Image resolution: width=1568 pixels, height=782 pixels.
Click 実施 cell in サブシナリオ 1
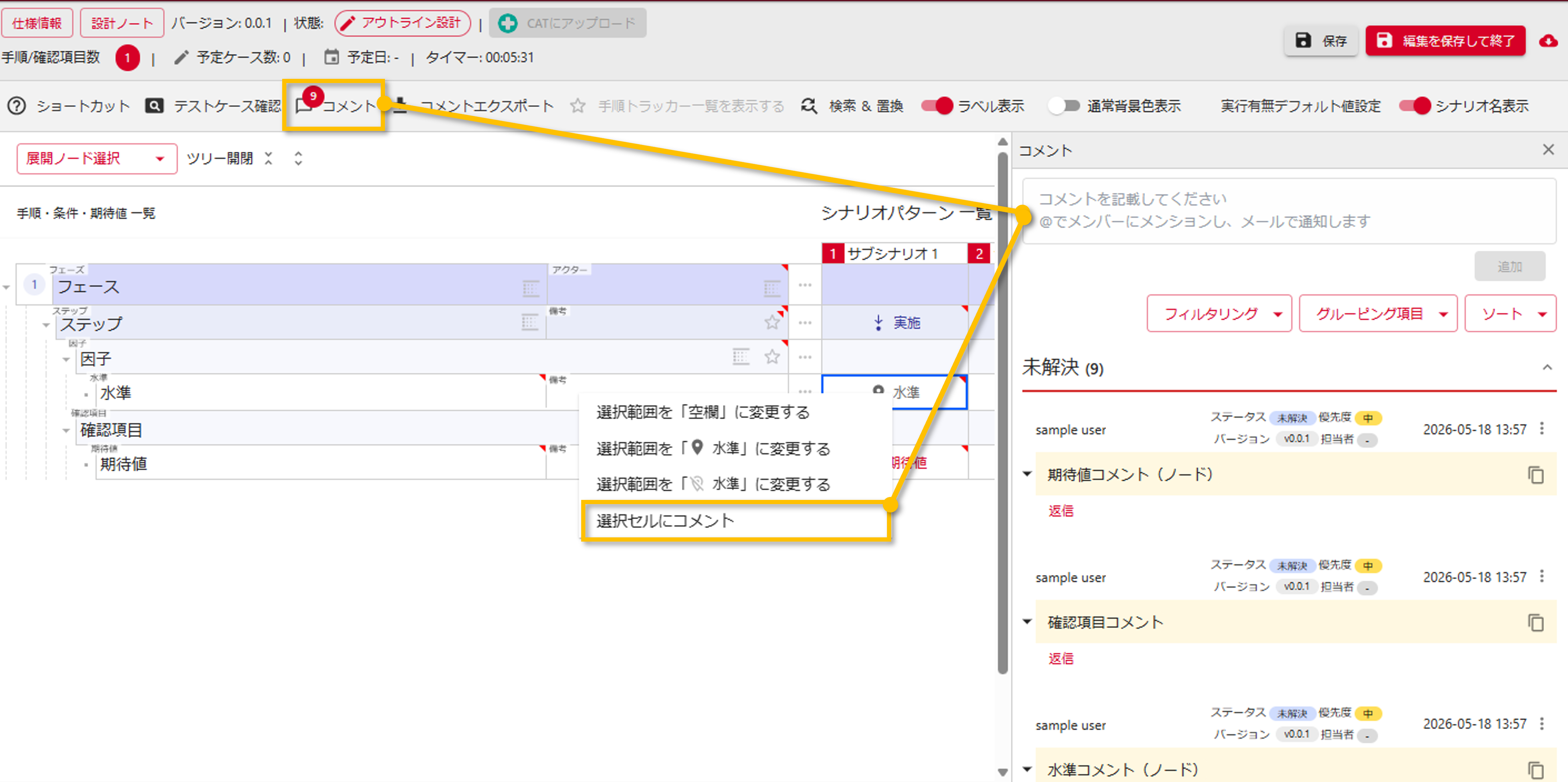tap(895, 322)
